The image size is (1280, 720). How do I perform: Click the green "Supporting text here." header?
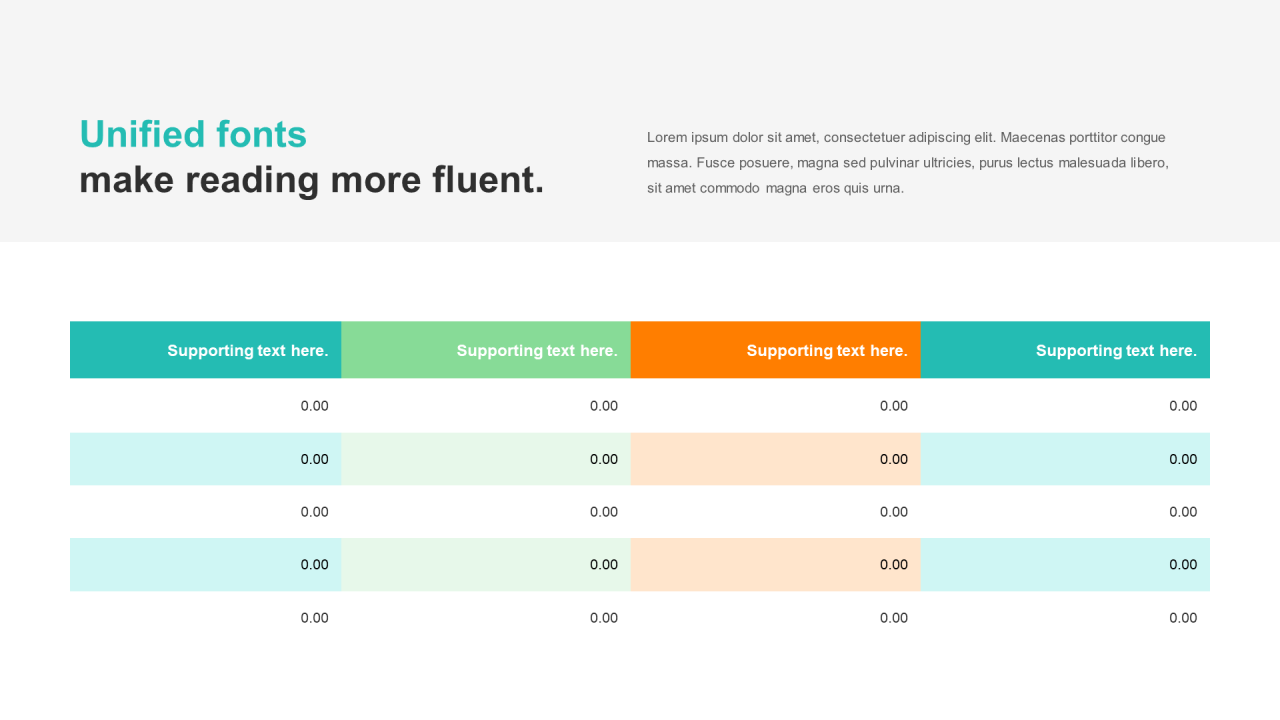[486, 350]
